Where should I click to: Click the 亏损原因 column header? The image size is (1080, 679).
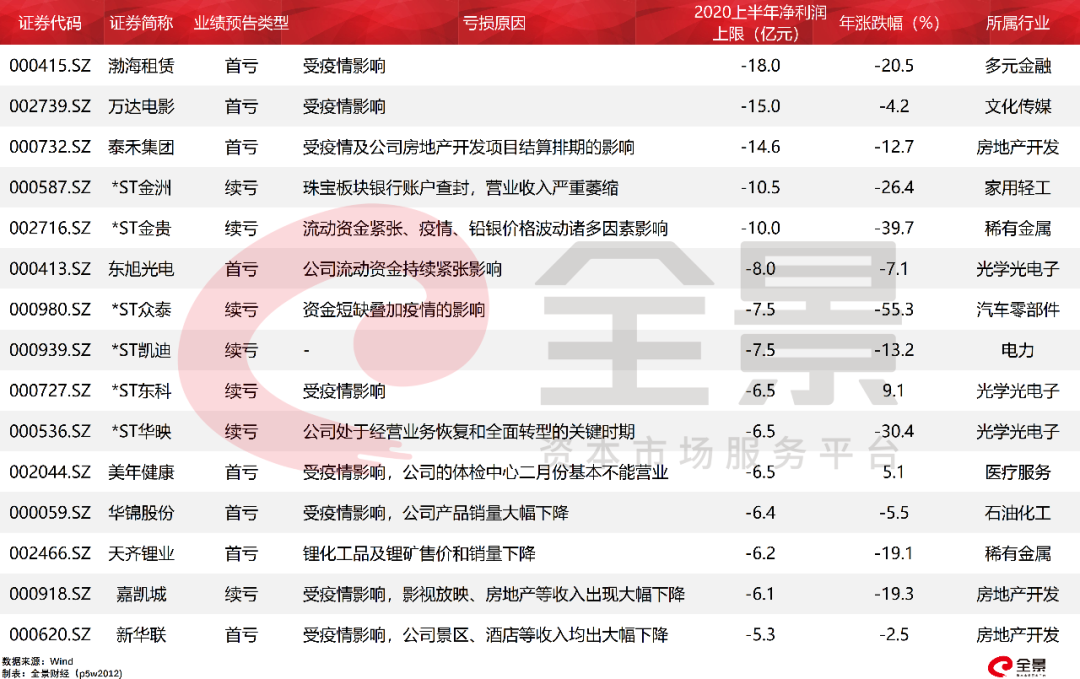[x=494, y=23]
